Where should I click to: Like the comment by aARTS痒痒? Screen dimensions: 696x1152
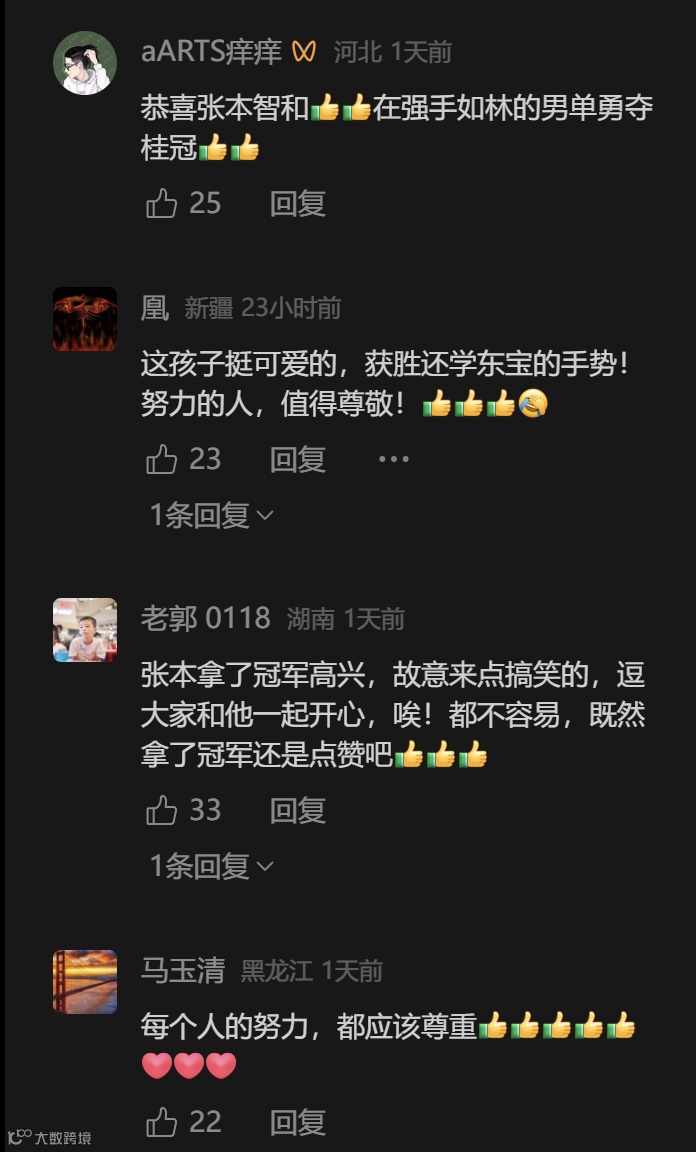click(x=162, y=204)
